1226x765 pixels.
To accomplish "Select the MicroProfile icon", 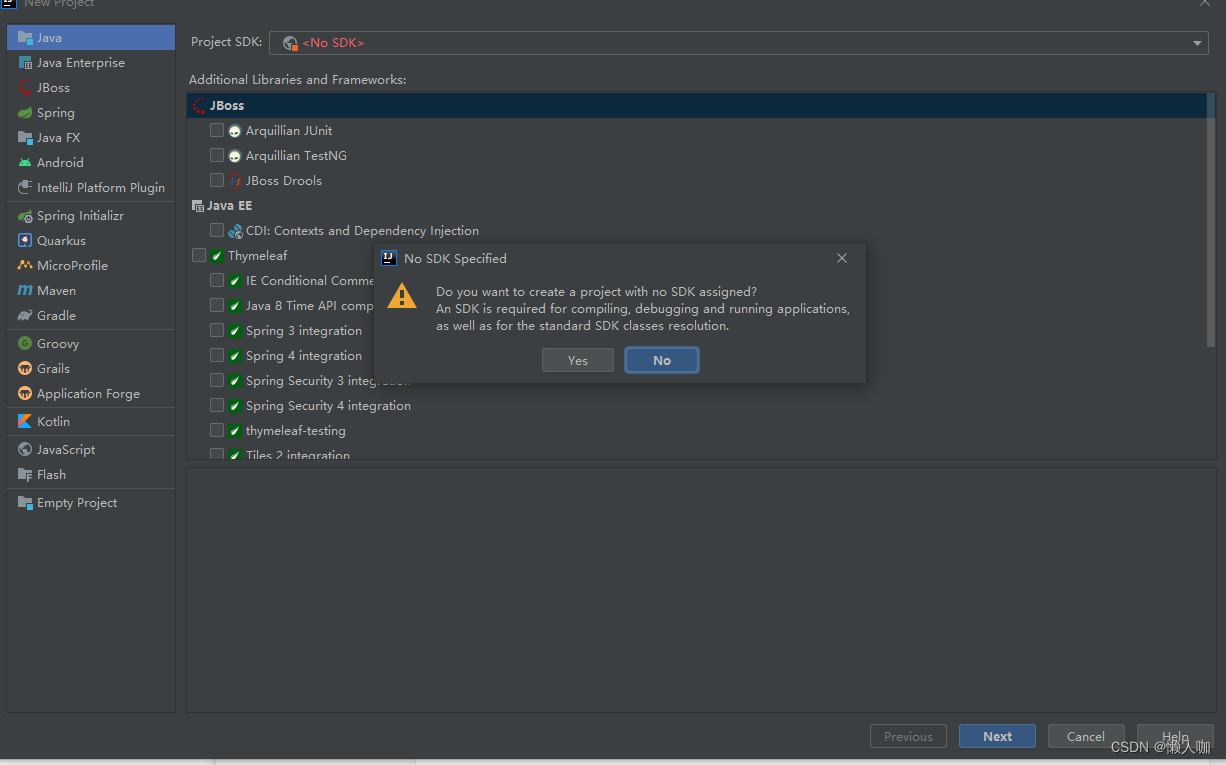I will click(25, 266).
